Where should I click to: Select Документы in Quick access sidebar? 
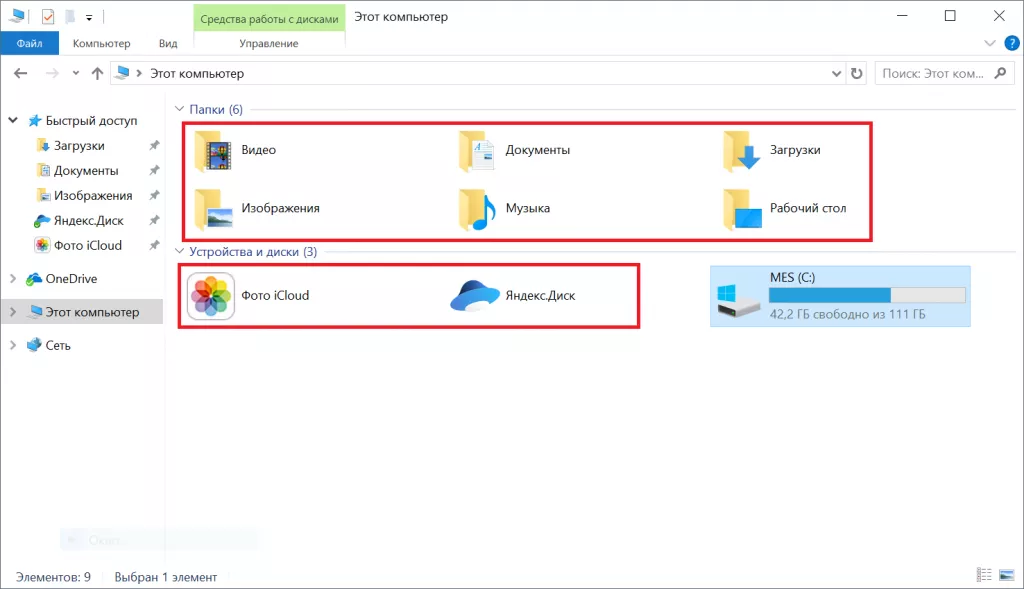click(x=86, y=170)
